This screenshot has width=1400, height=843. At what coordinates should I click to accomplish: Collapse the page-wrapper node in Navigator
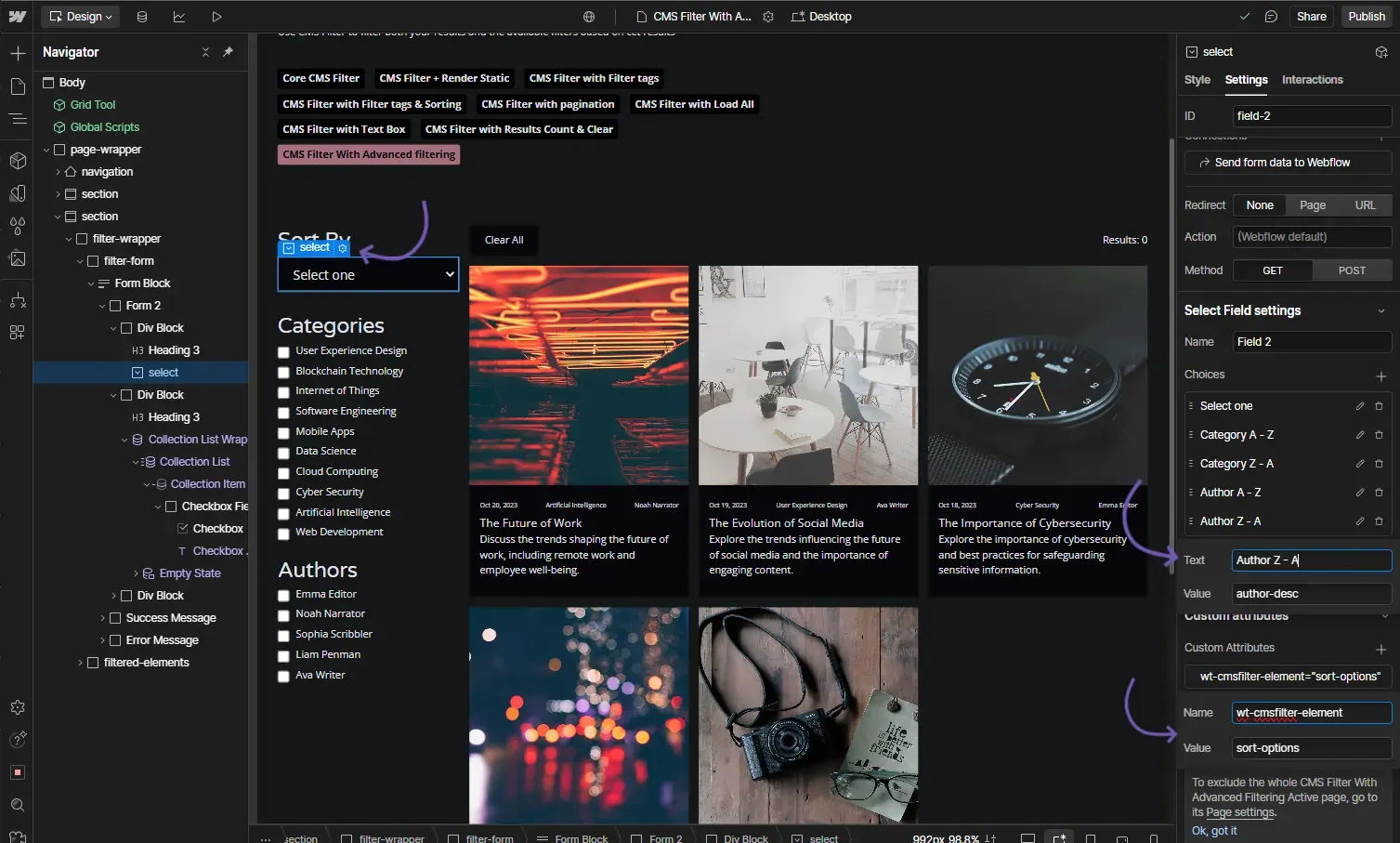click(46, 150)
